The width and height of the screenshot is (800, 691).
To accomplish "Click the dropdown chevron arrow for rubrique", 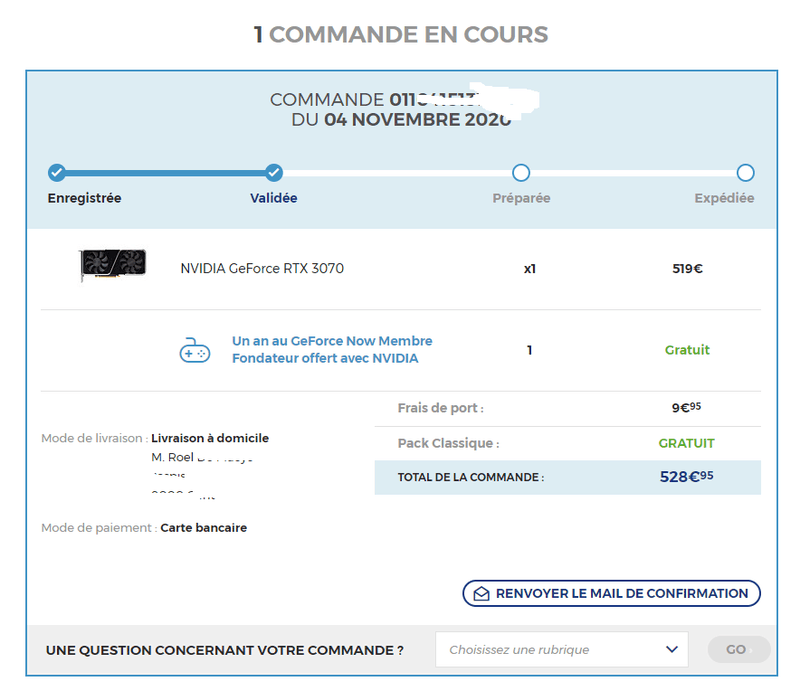I will coord(672,649).
